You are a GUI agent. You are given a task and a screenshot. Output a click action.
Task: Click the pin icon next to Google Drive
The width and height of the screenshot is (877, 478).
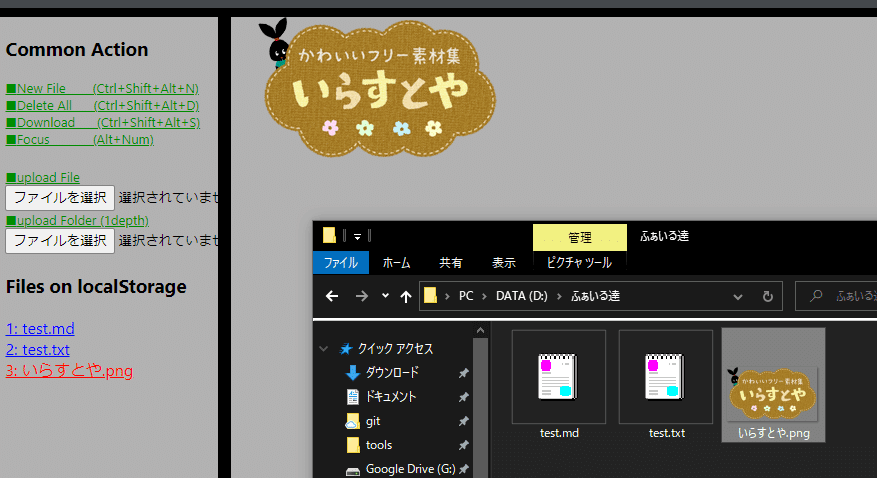point(464,469)
